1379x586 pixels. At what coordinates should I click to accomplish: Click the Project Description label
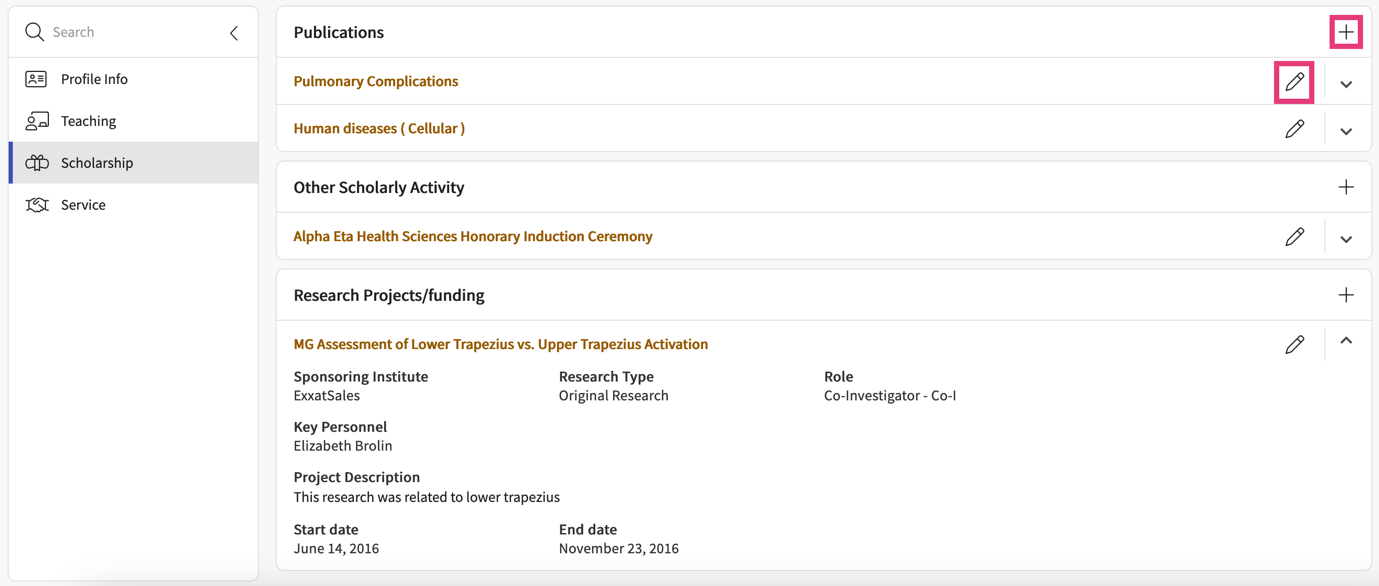pyautogui.click(x=357, y=477)
